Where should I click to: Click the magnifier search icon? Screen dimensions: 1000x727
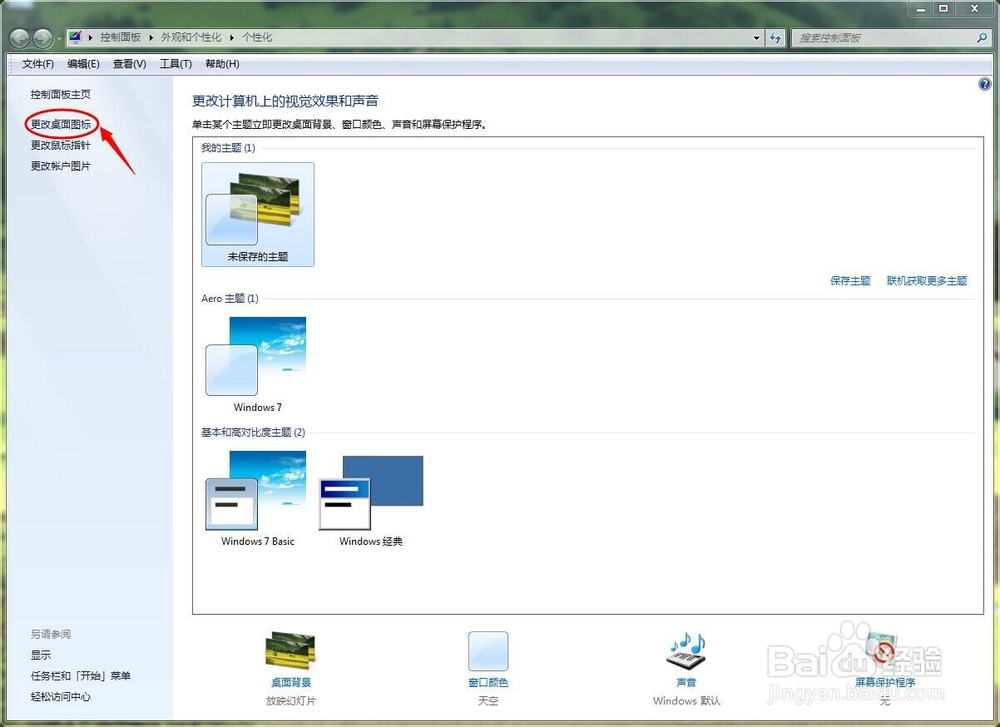point(982,38)
